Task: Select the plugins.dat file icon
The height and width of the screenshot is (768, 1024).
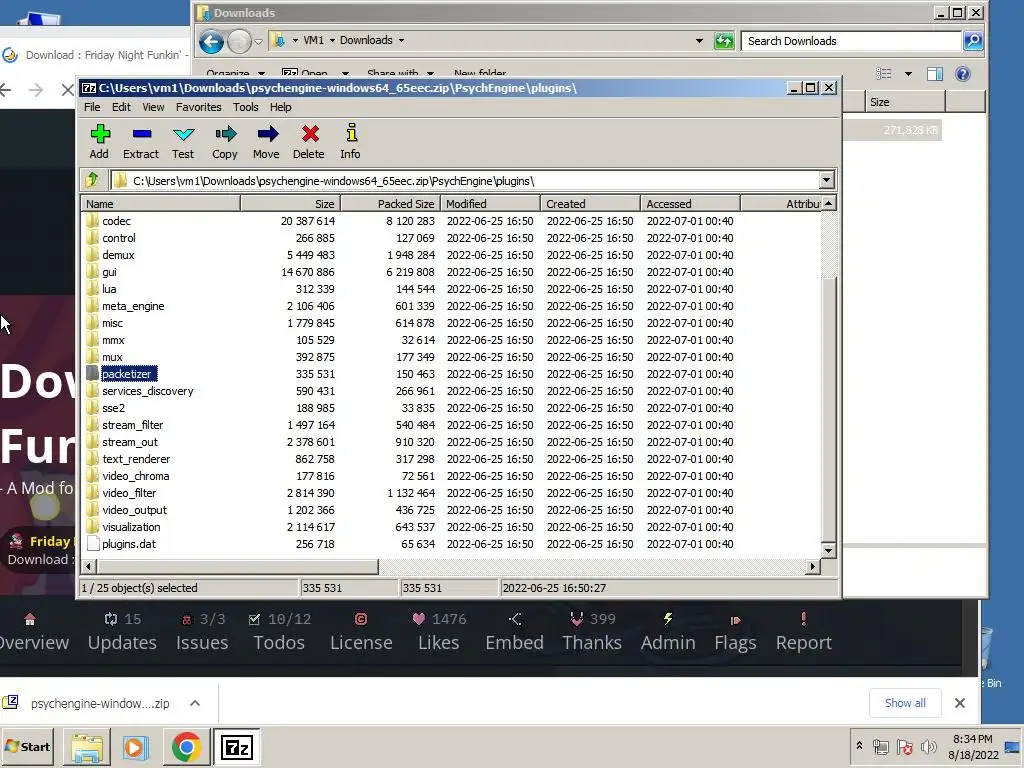Action: [x=93, y=543]
